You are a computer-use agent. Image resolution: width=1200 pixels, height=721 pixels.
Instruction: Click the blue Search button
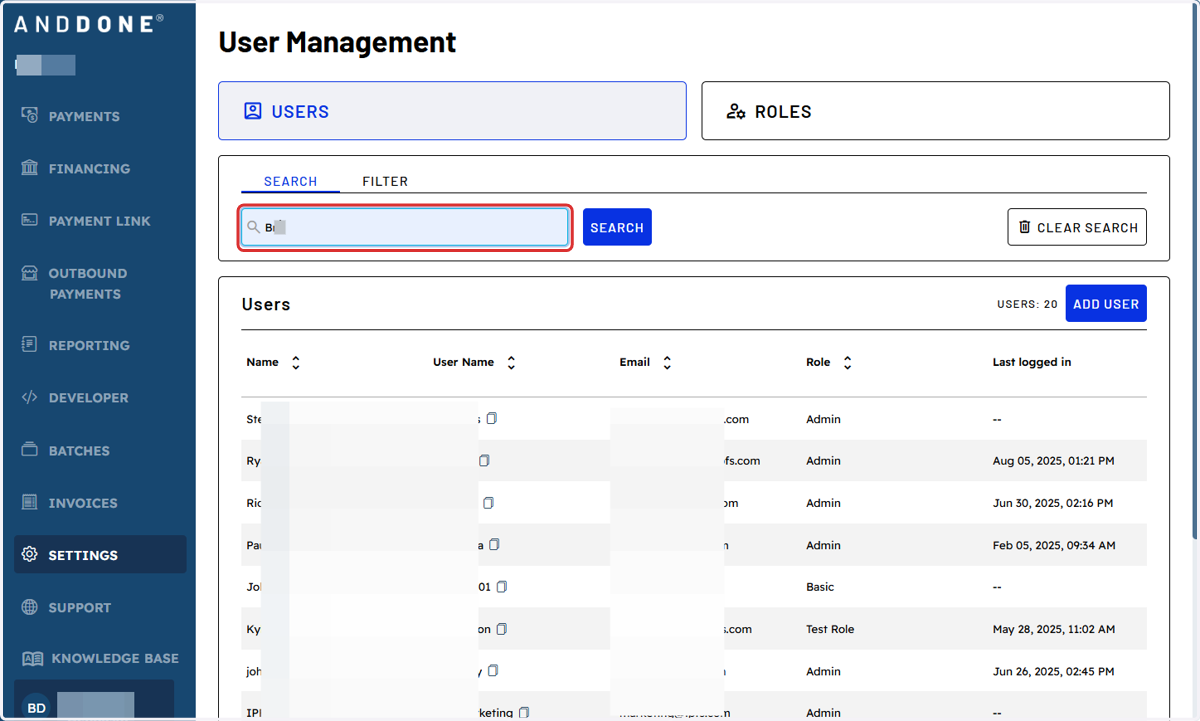pos(617,227)
